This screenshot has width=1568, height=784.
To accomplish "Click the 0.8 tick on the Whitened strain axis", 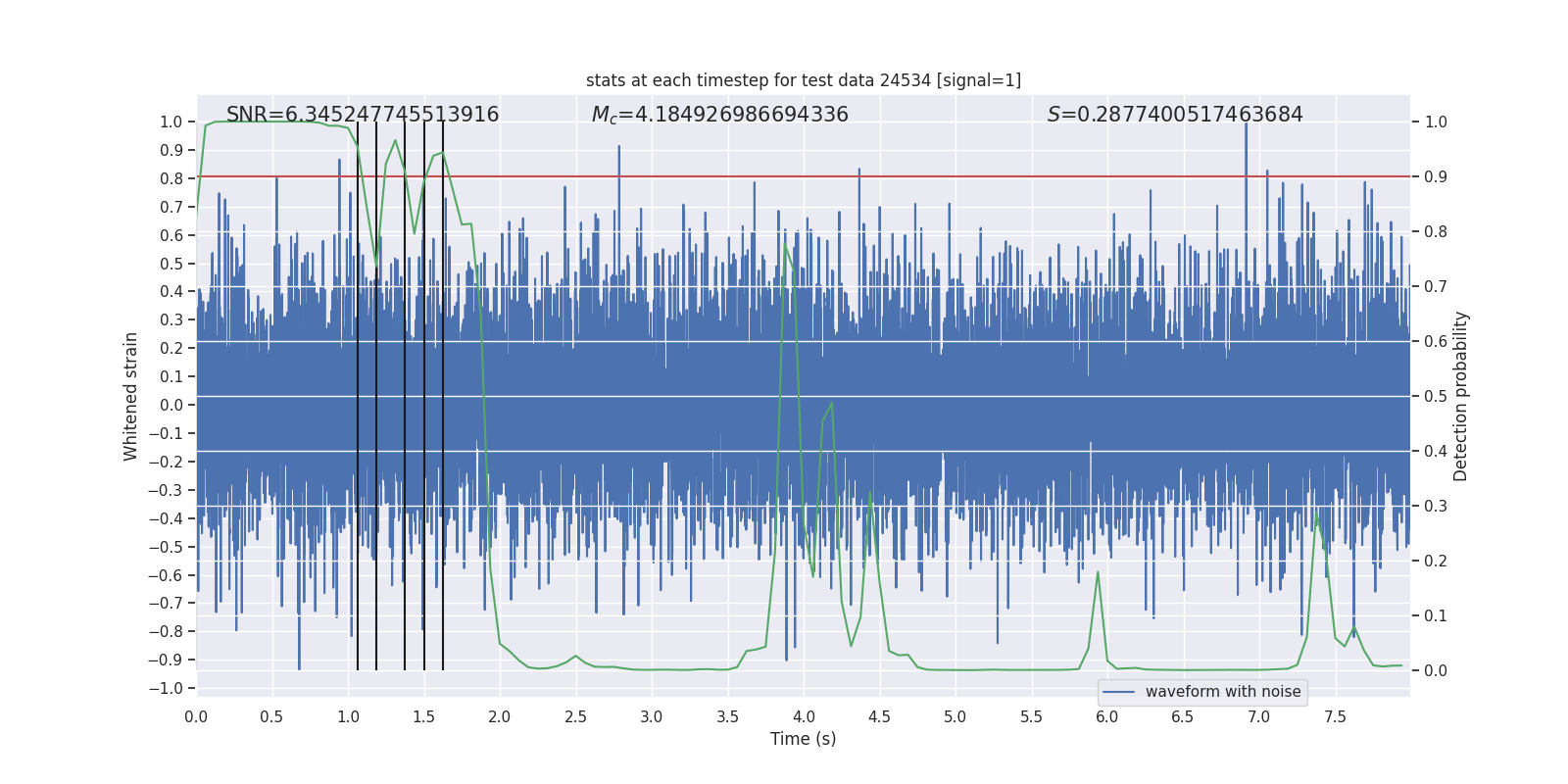I will tap(171, 178).
